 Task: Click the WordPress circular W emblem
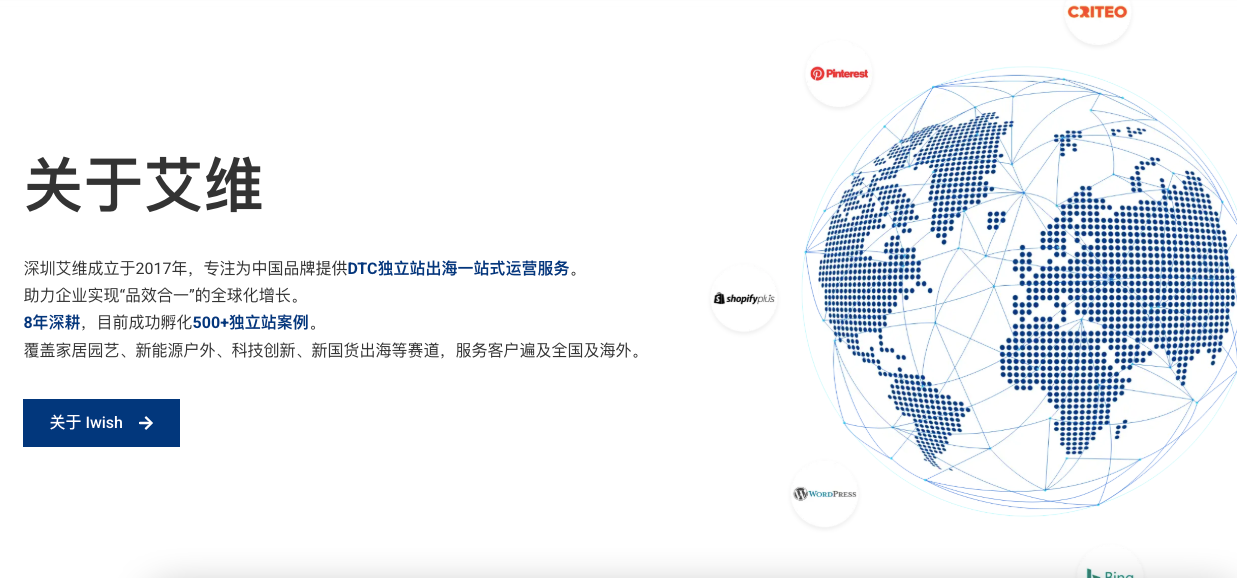(x=801, y=493)
